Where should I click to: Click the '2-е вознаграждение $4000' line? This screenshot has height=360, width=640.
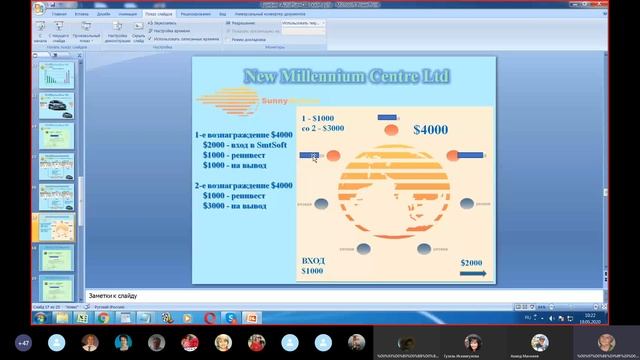click(x=244, y=185)
